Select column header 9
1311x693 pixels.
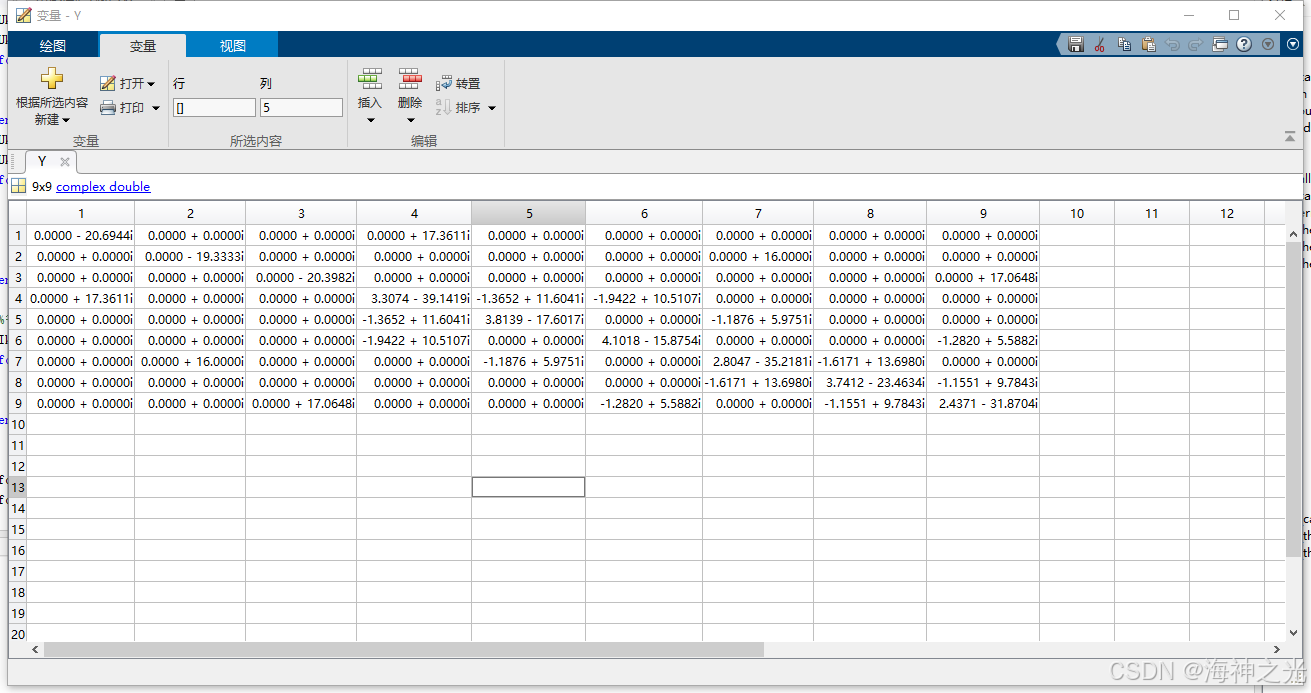click(x=983, y=213)
